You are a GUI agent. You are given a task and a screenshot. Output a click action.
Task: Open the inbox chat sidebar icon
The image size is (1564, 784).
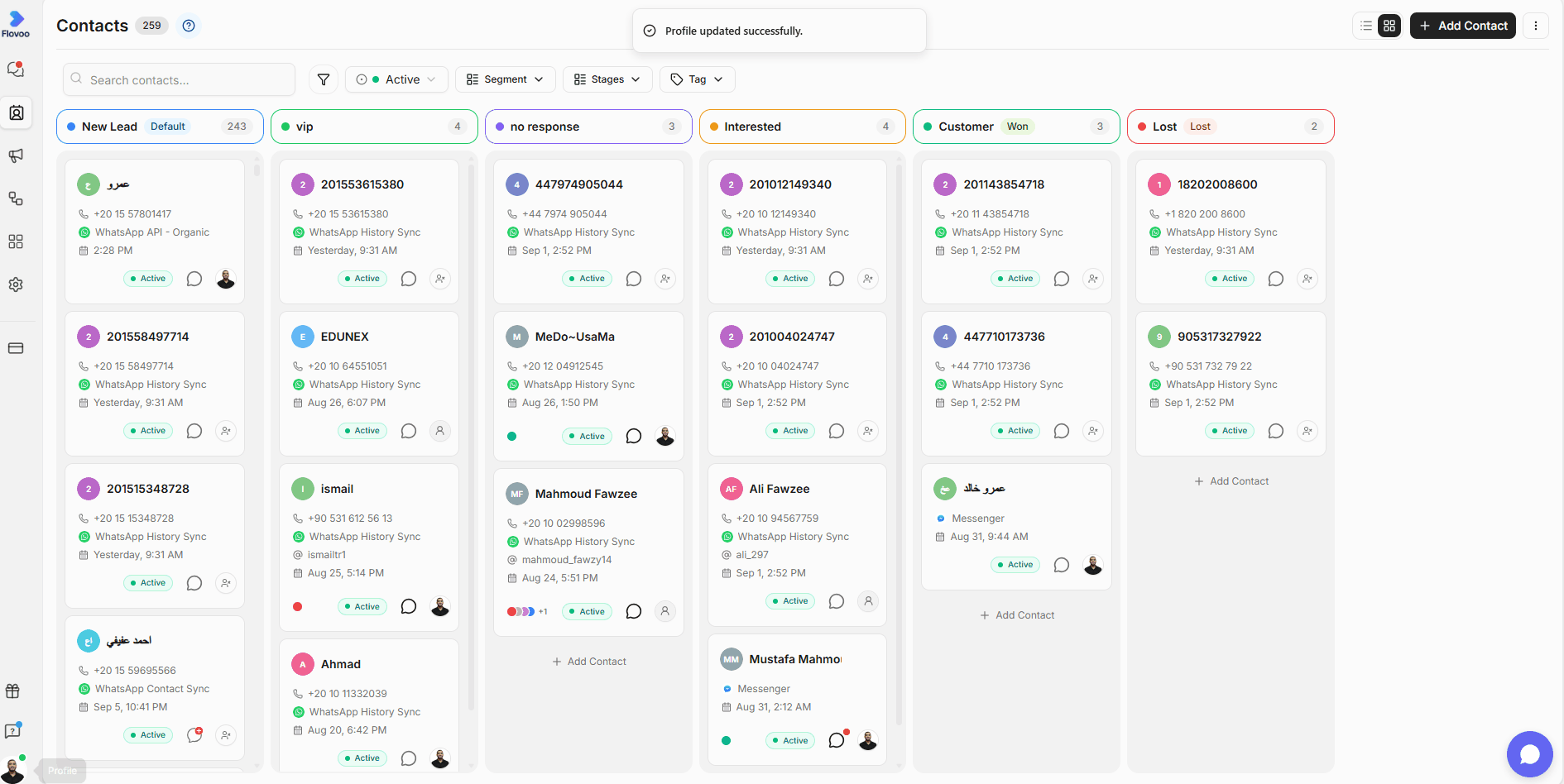[16, 69]
